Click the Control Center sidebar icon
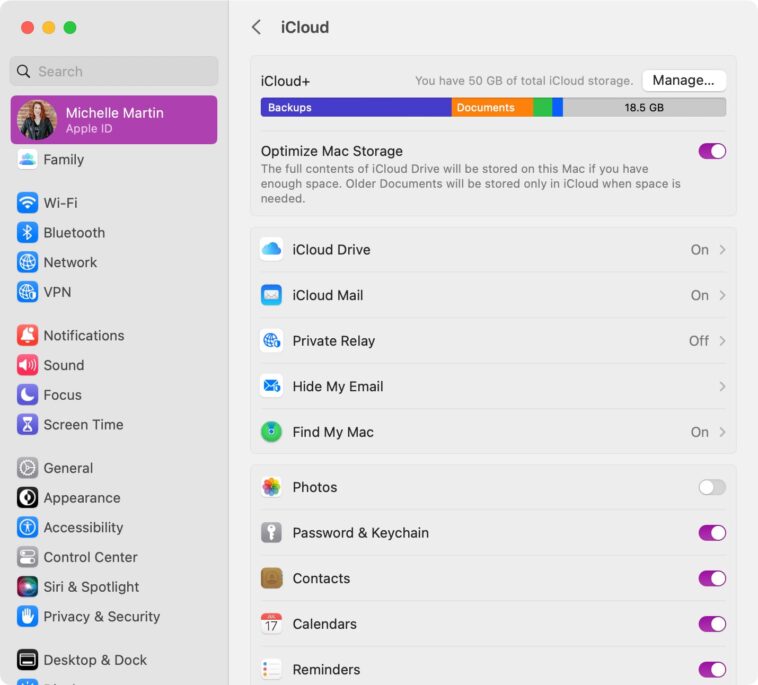This screenshot has width=758, height=685. click(27, 557)
